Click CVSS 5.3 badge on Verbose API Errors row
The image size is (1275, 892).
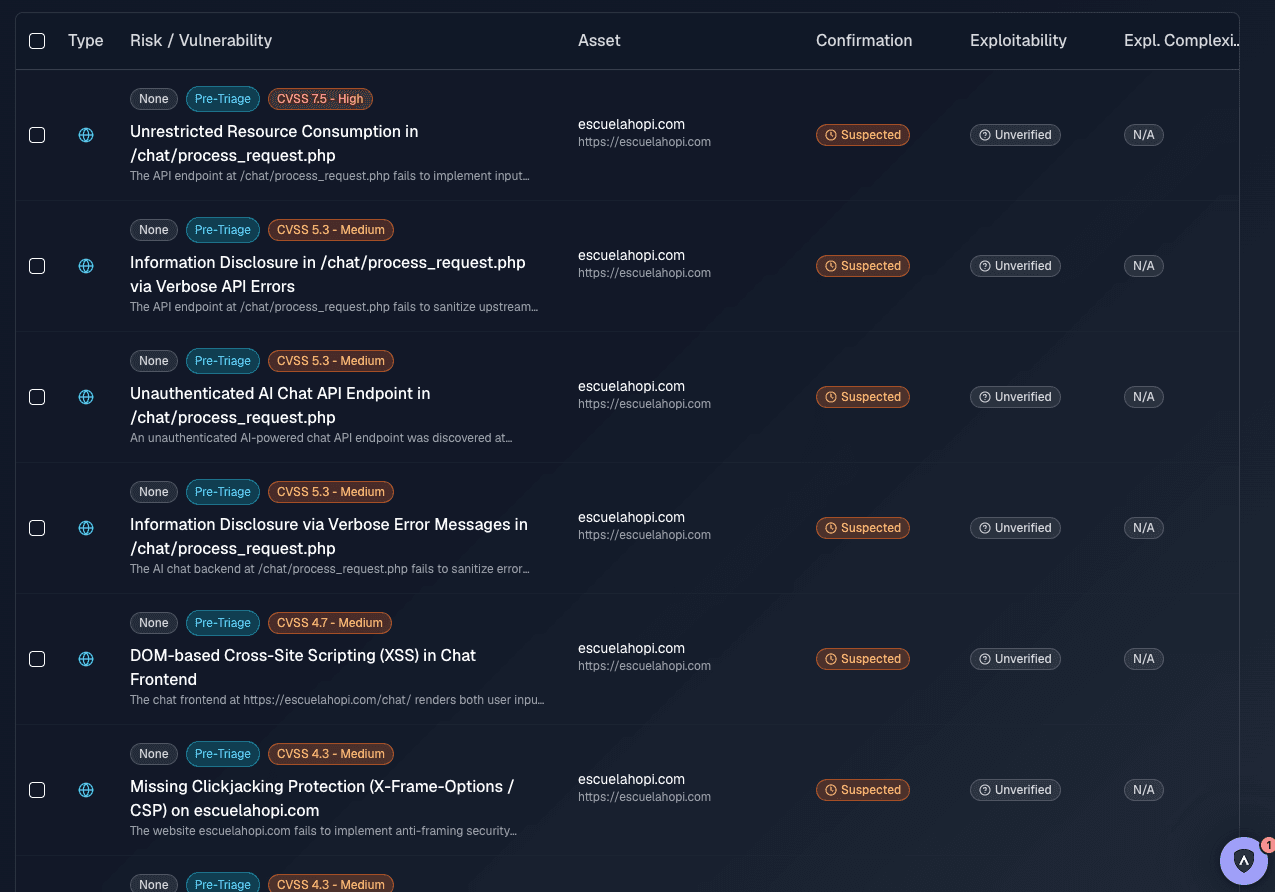point(331,230)
